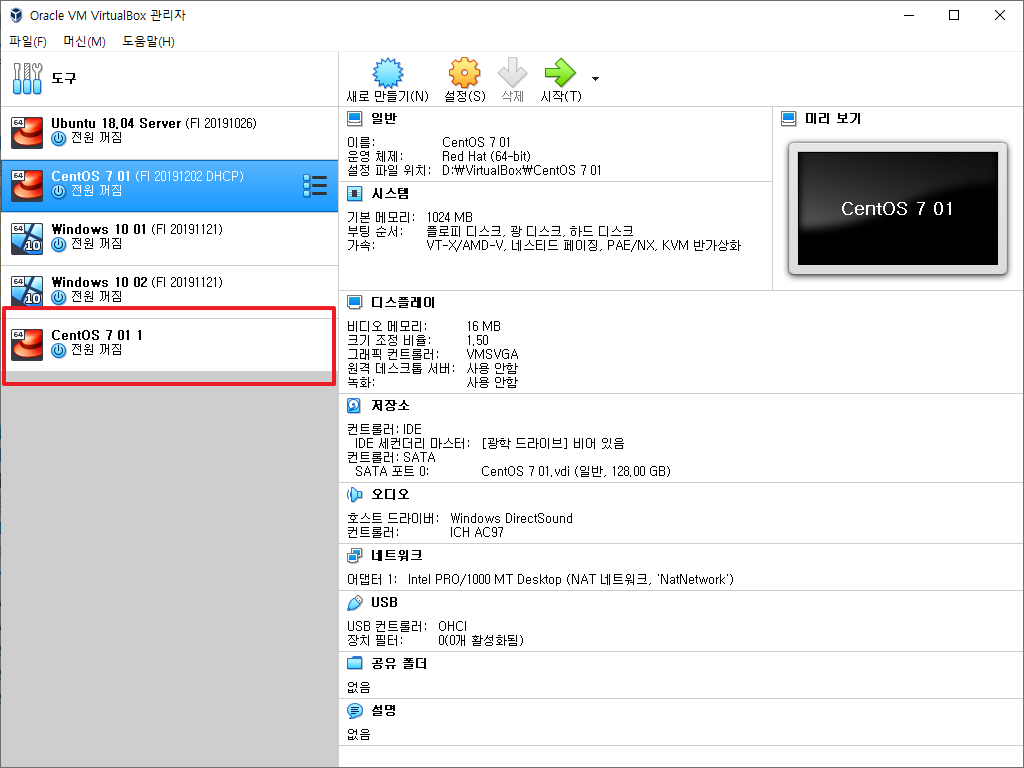Click the 호스트 드라이버 Windows DirectSound value
The height and width of the screenshot is (768, 1024).
tap(511, 519)
